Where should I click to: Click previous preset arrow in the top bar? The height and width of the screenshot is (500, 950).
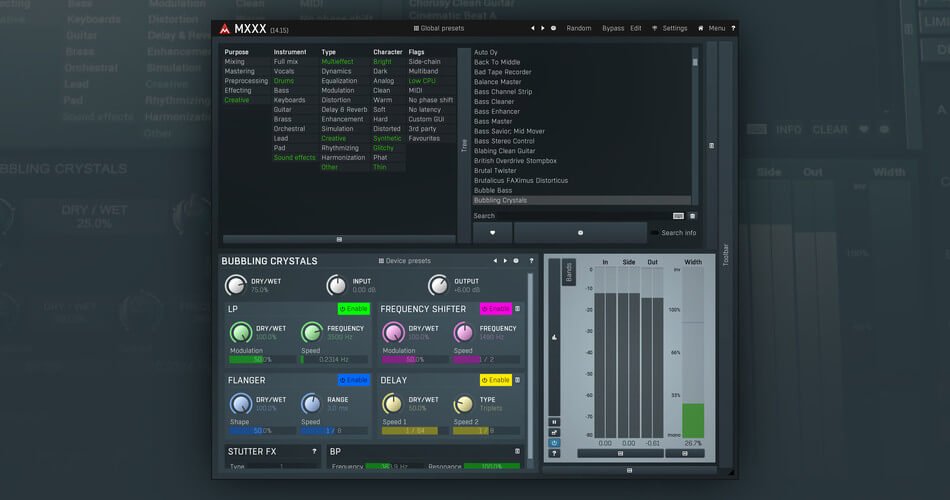(x=532, y=28)
